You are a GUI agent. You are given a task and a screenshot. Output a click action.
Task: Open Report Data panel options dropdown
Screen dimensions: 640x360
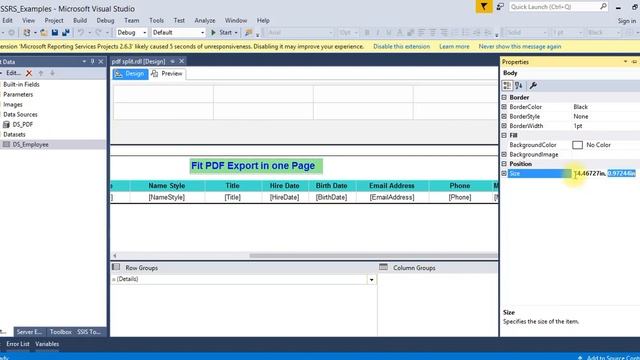coord(84,62)
